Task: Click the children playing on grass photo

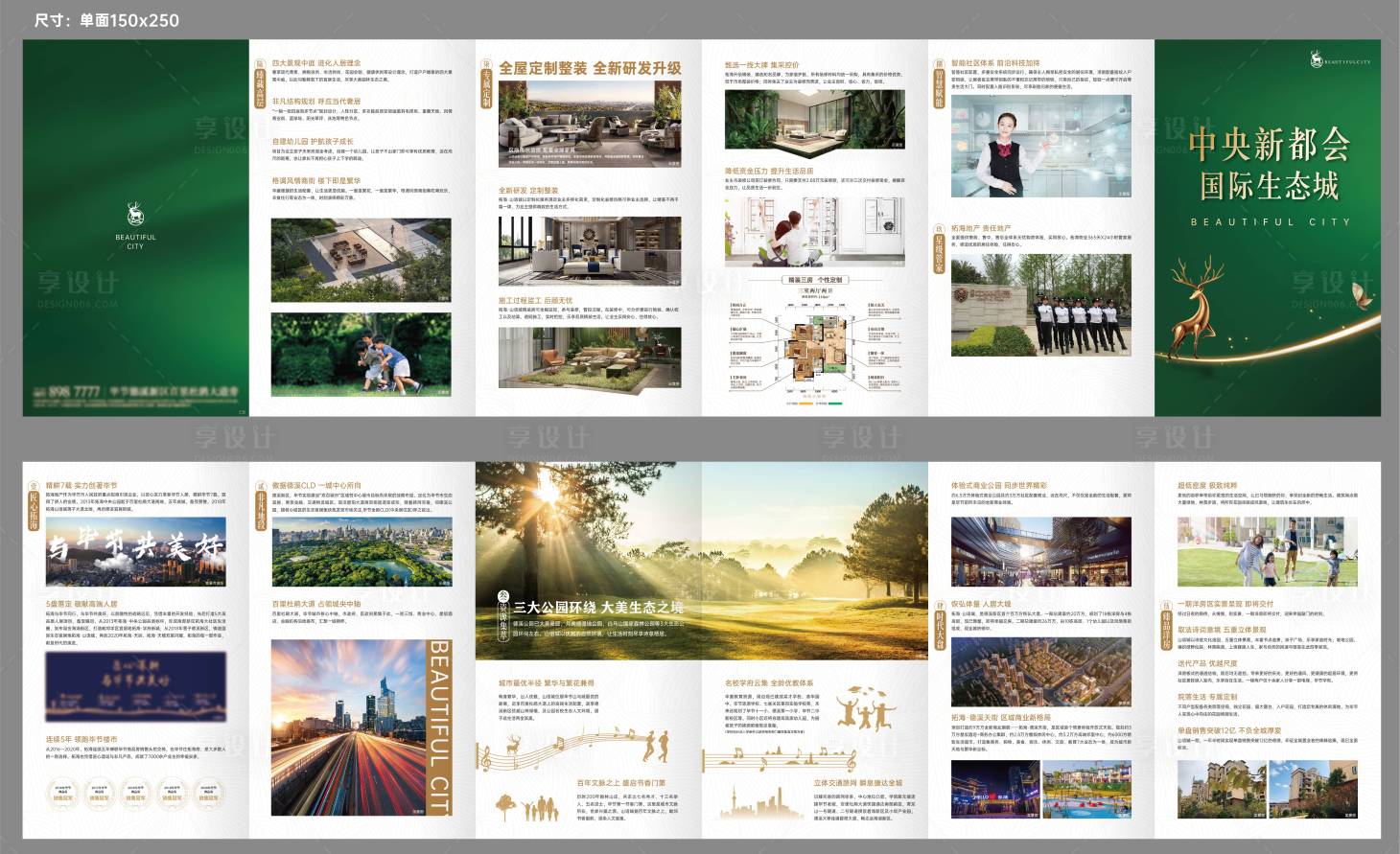Action: [x=361, y=354]
